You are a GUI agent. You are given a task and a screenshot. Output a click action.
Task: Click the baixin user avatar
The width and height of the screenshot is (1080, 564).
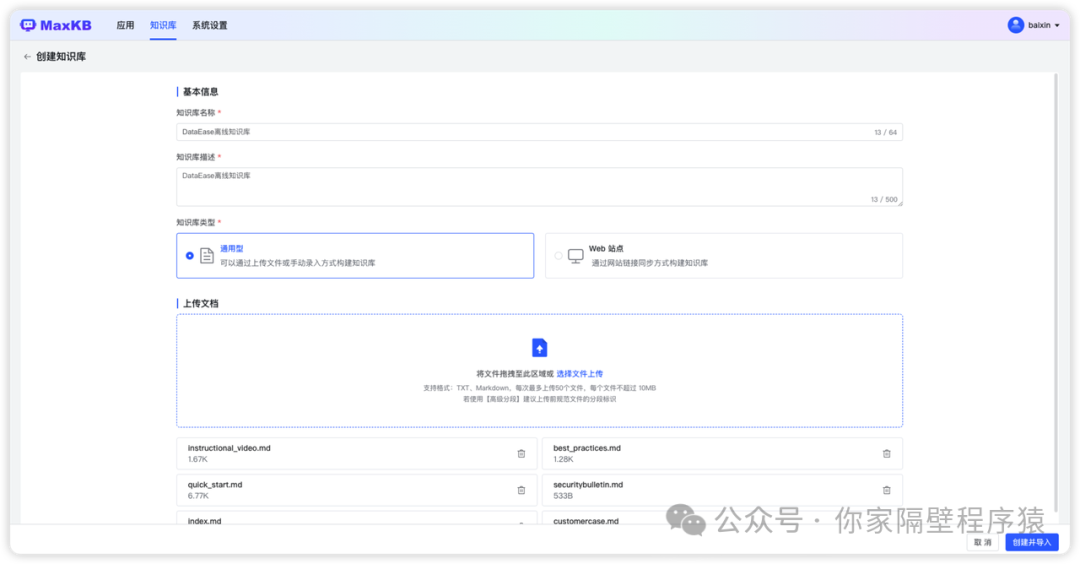pos(1015,25)
